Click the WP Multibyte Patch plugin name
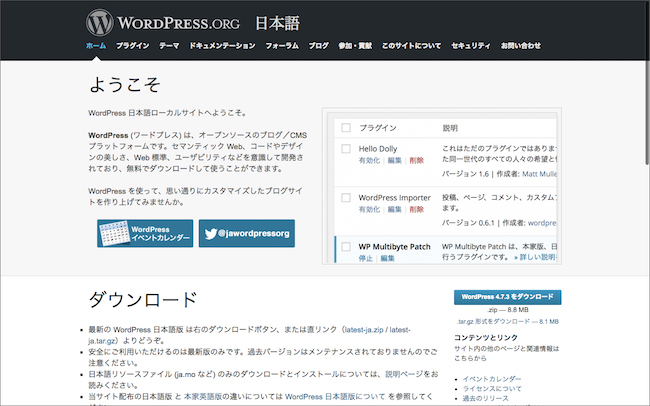This screenshot has width=650, height=406. pos(394,246)
